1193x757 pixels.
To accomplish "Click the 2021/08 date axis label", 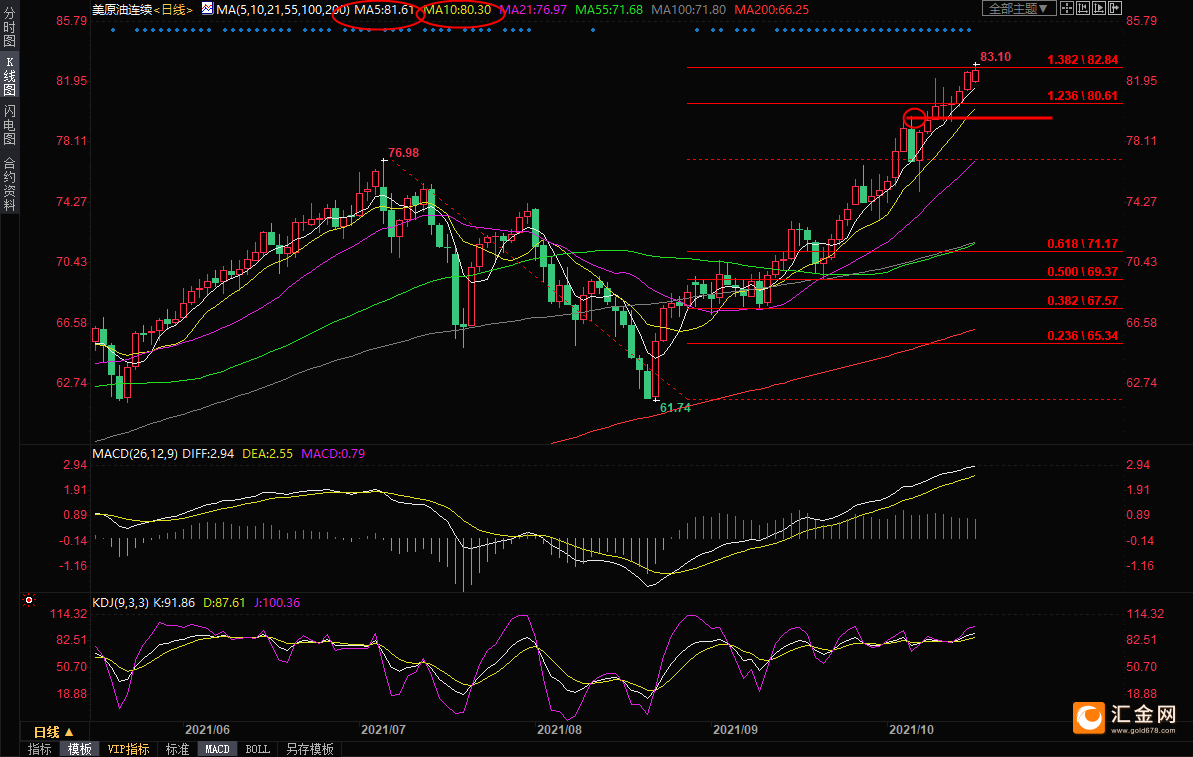I will (559, 730).
